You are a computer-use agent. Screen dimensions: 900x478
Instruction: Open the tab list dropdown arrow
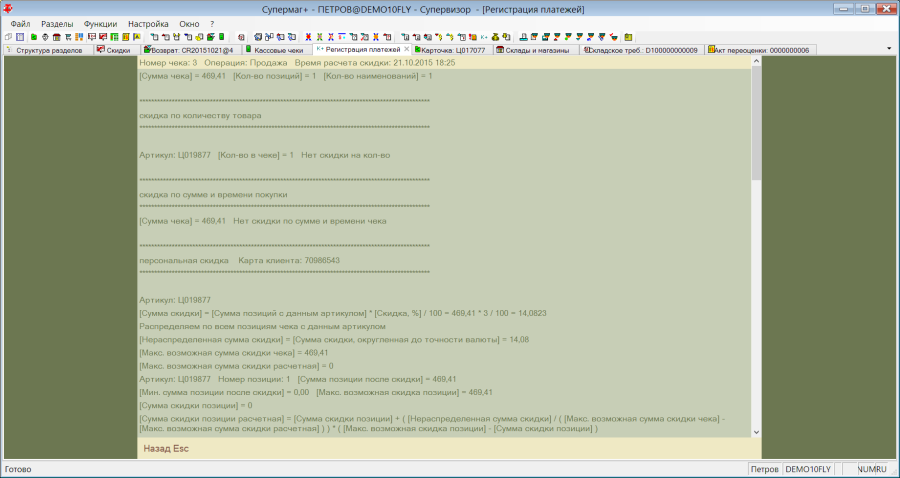pyautogui.click(x=889, y=49)
